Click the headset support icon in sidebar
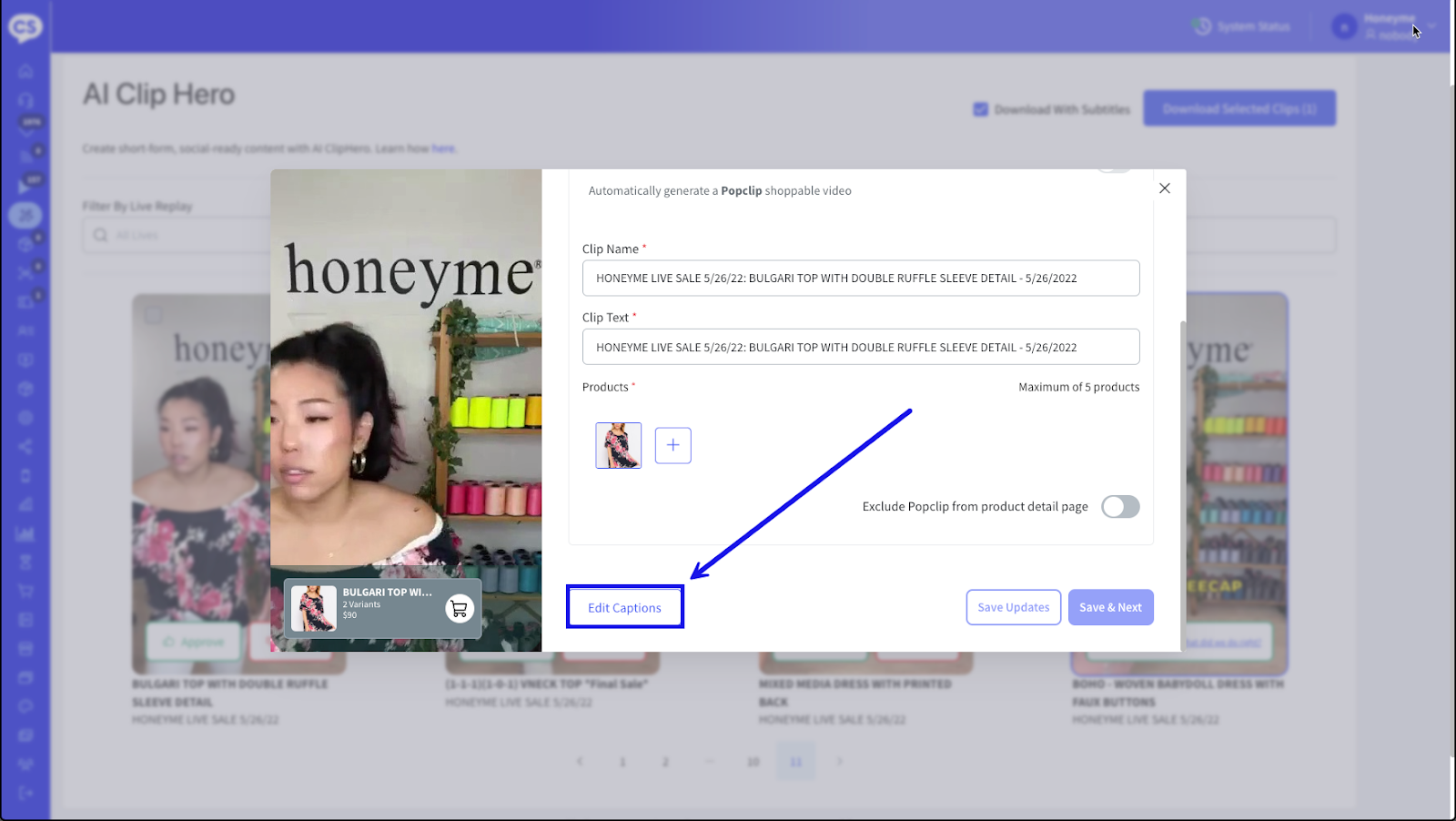Image resolution: width=1456 pixels, height=821 pixels. click(x=25, y=100)
